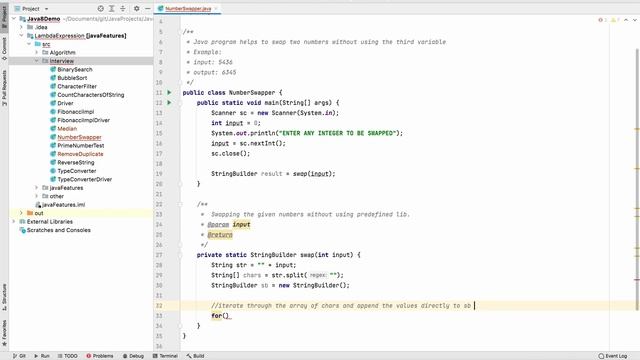
Task: Open TypeConverterDriver class
Action: (84, 180)
